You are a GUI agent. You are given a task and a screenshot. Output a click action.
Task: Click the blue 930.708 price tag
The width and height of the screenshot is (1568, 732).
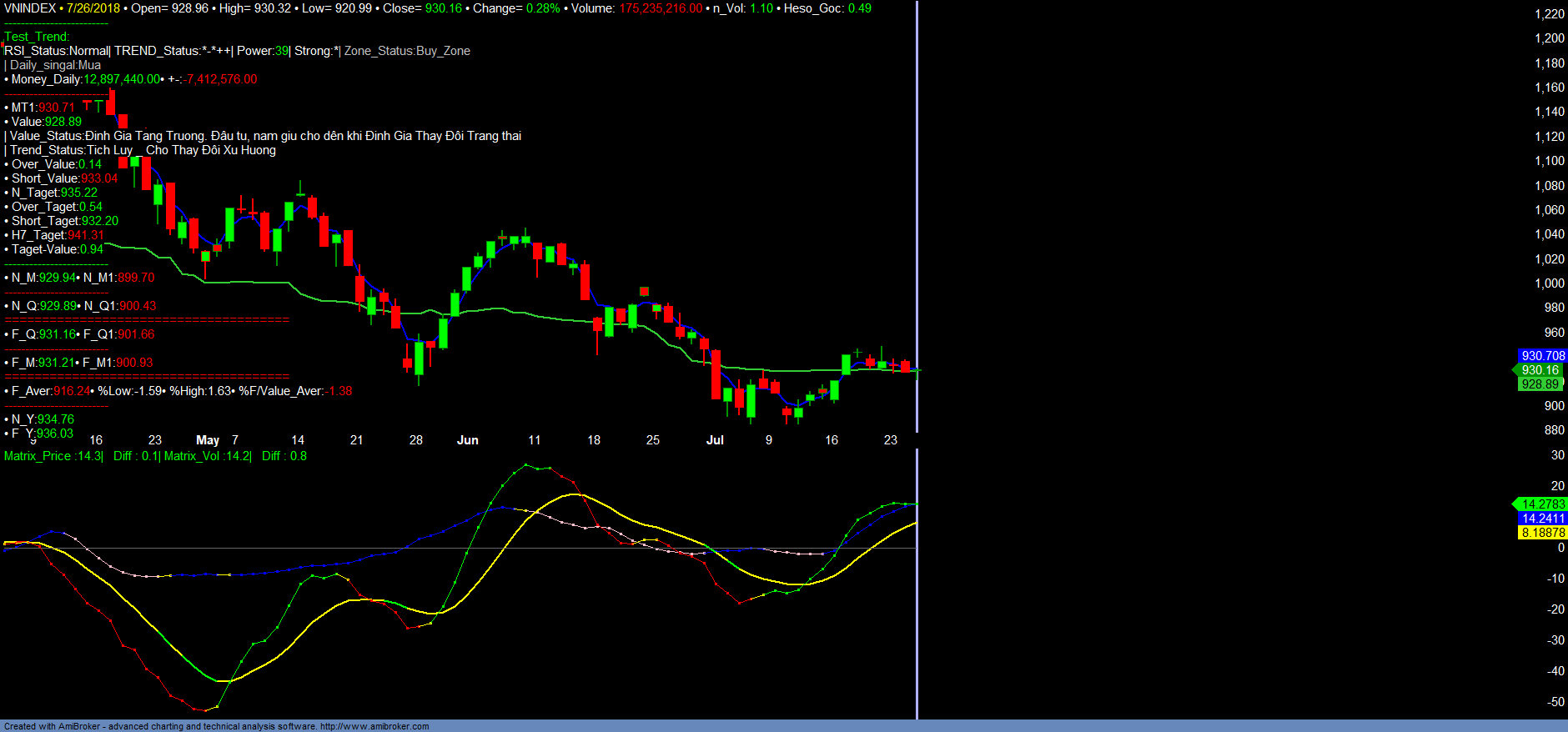click(x=1542, y=356)
